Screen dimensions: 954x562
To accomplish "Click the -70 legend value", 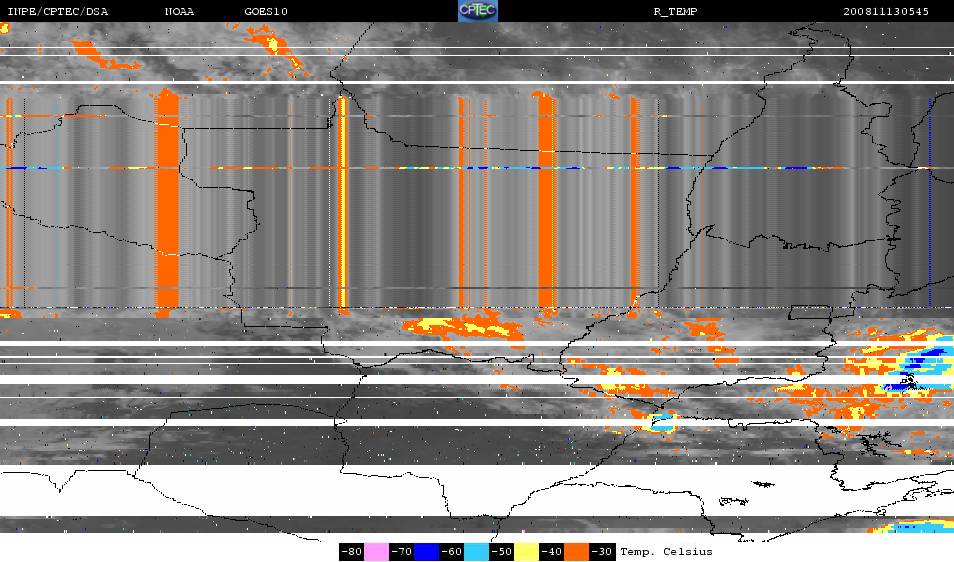I will tap(402, 552).
